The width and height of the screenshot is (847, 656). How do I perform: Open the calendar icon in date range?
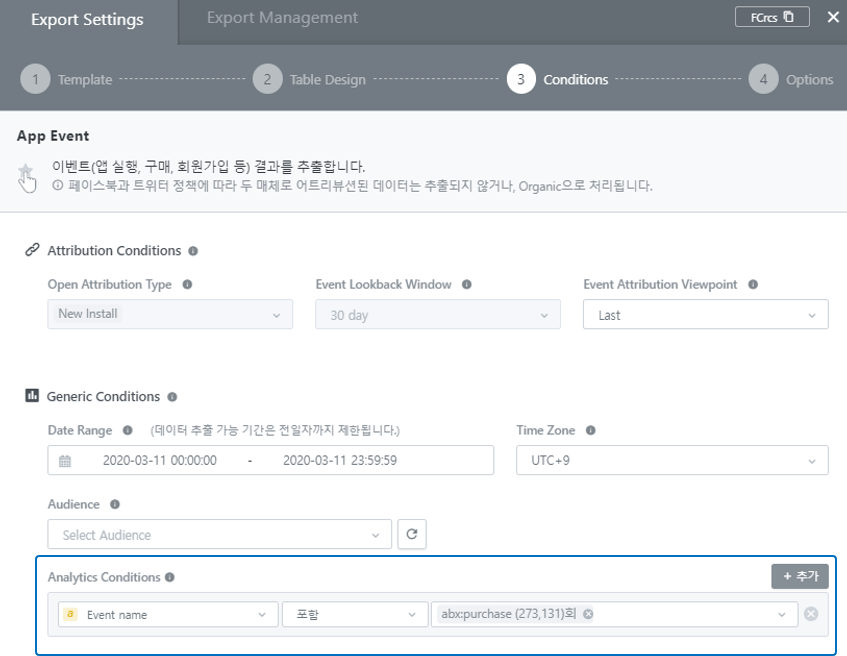(x=65, y=461)
